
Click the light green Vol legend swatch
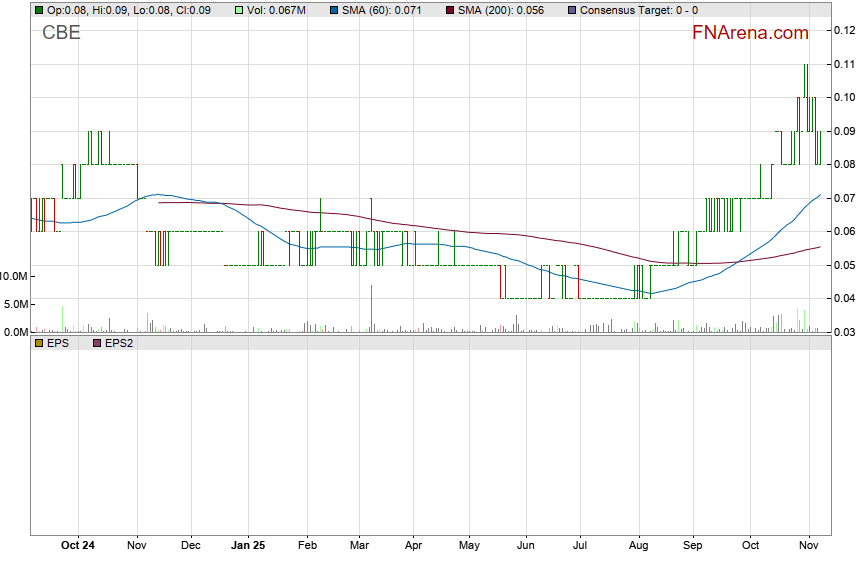click(x=240, y=10)
